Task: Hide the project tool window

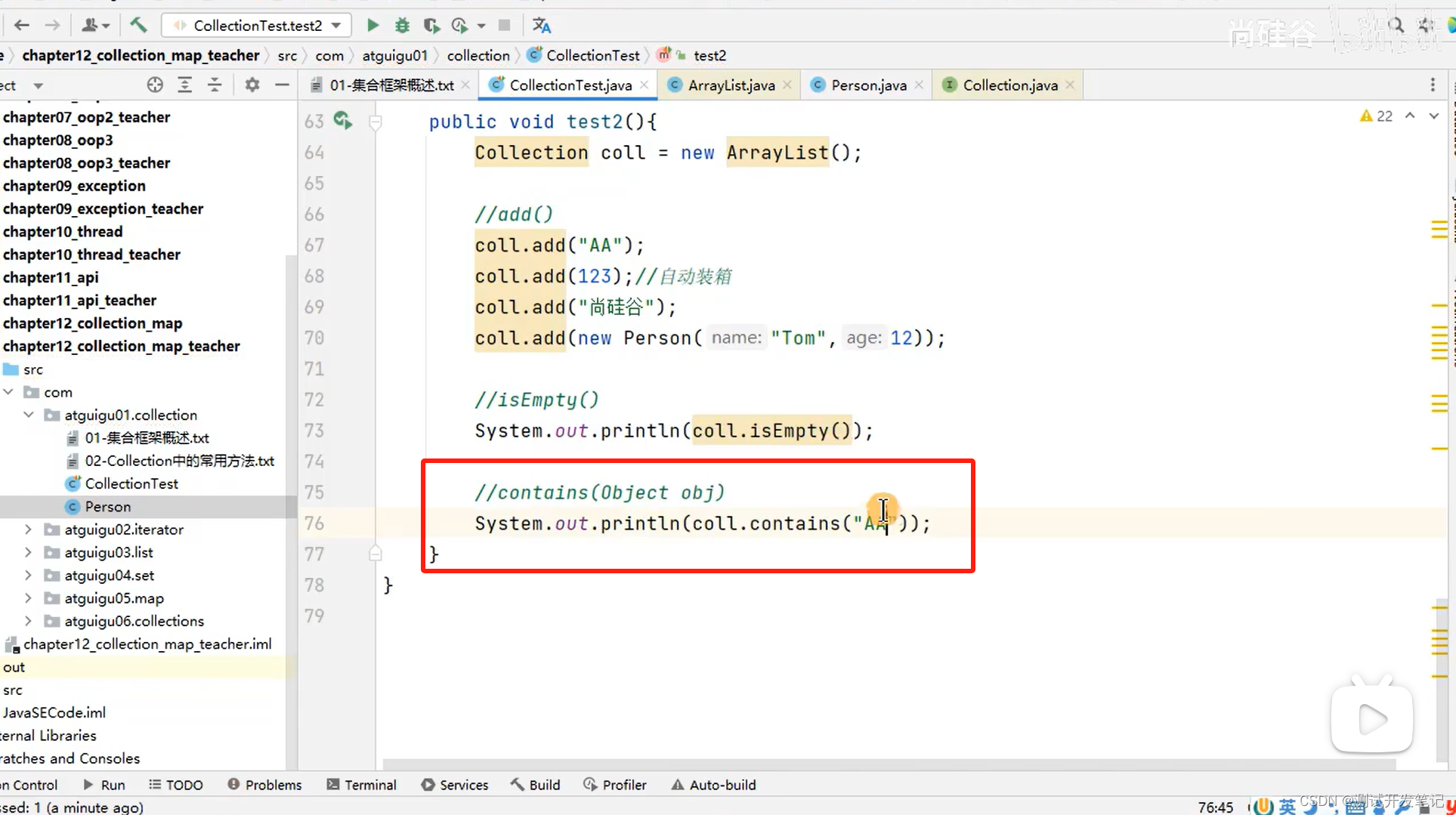Action: [282, 85]
